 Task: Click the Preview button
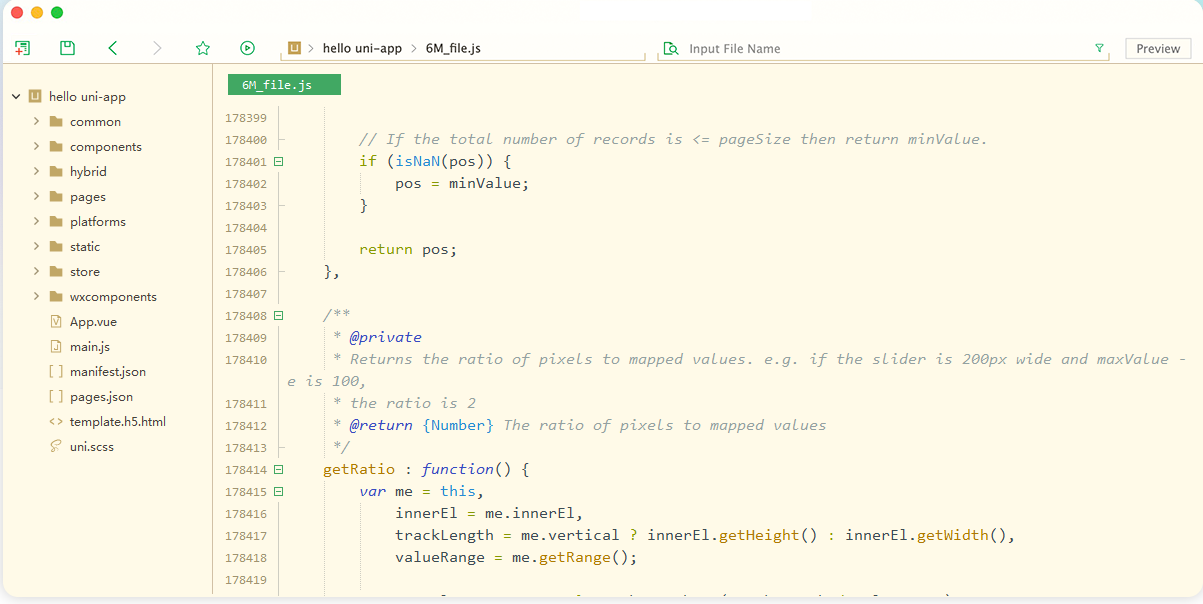coord(1158,48)
